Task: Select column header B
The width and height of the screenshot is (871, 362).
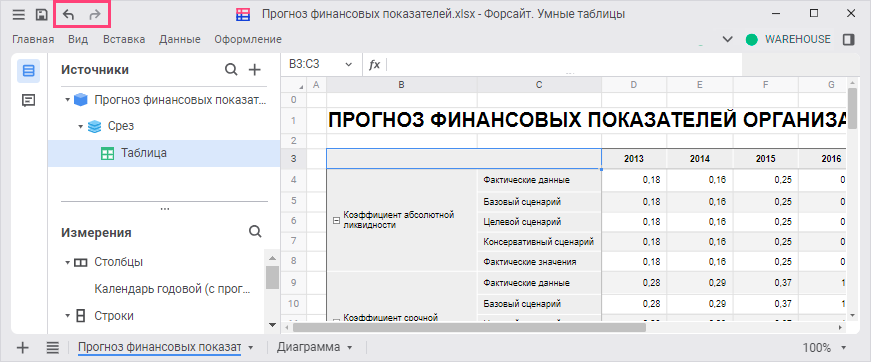Action: pos(402,85)
